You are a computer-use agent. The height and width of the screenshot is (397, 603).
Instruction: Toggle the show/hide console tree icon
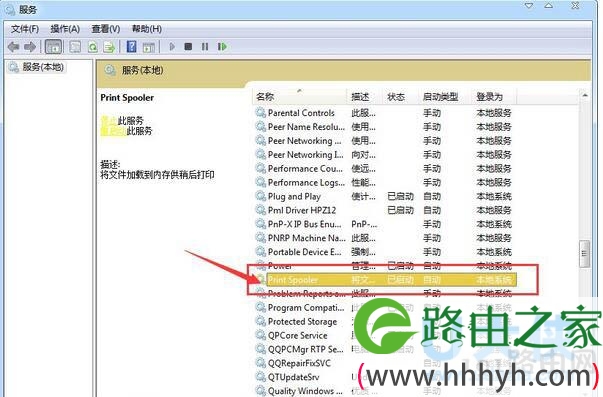pos(53,47)
